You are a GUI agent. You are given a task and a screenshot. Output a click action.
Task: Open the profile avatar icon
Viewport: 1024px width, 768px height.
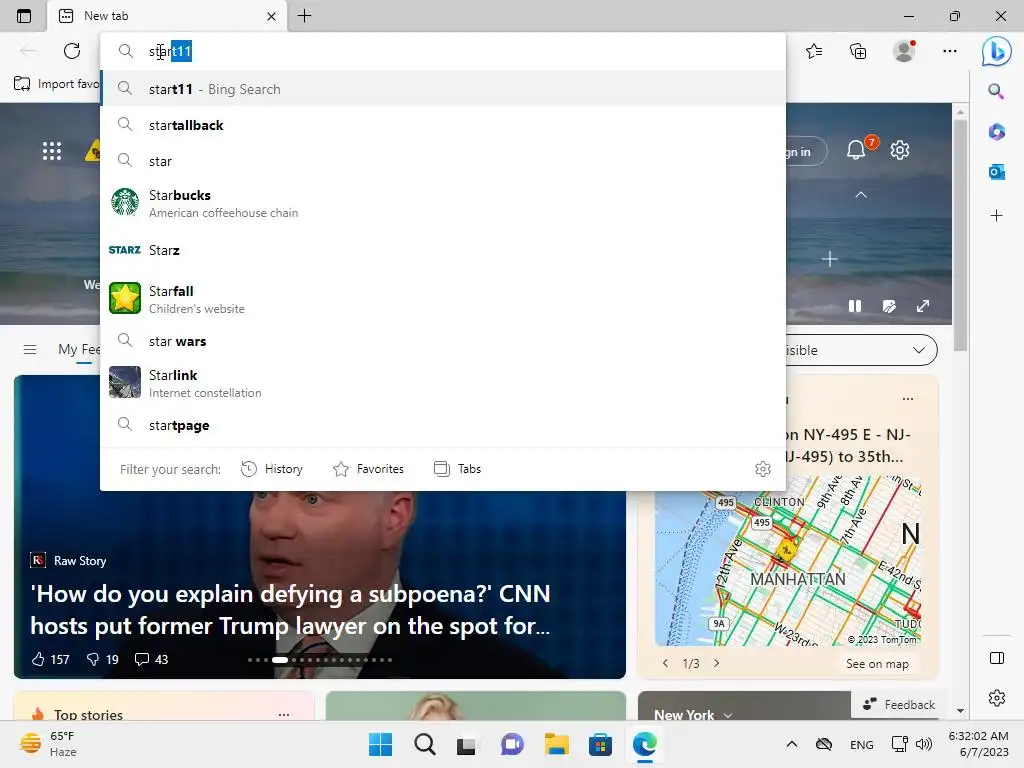tap(904, 51)
